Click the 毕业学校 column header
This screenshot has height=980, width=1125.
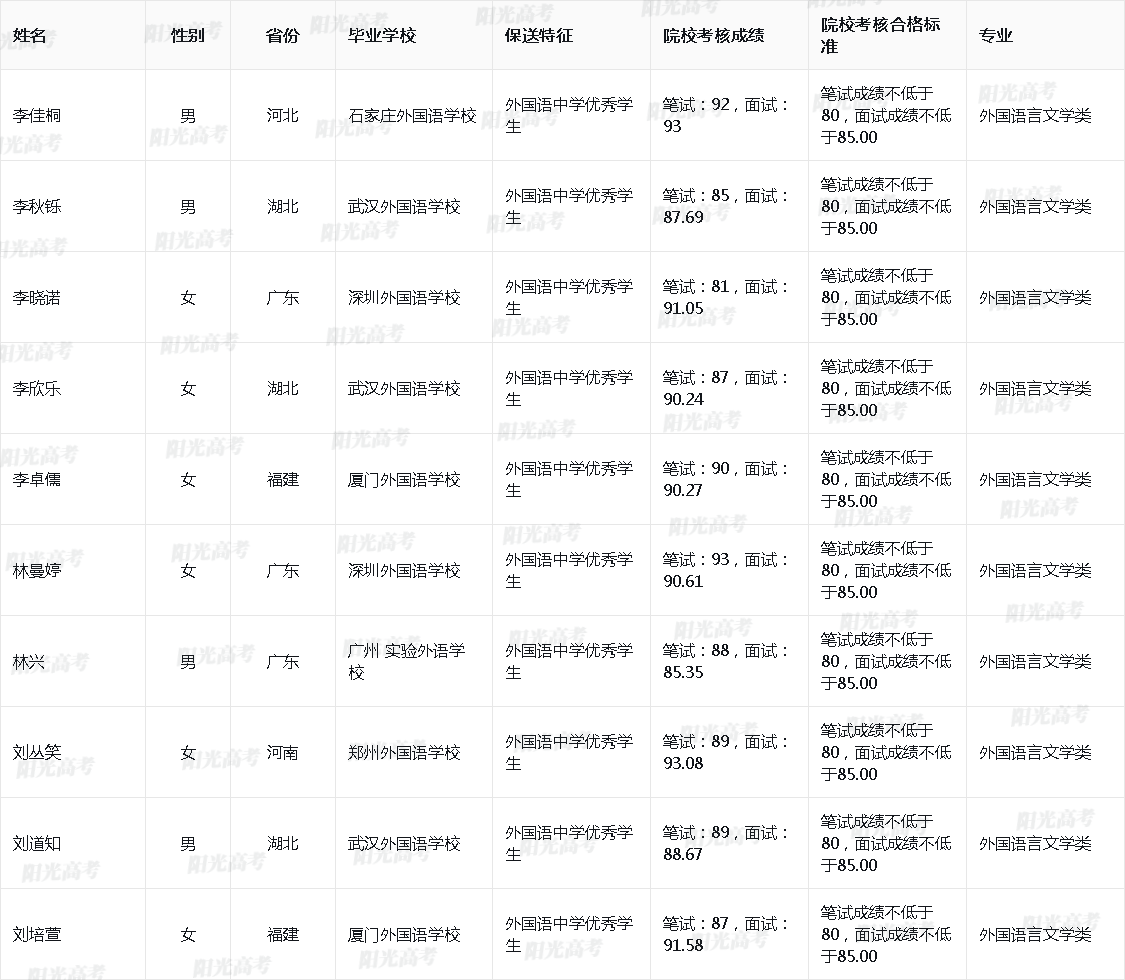point(381,36)
